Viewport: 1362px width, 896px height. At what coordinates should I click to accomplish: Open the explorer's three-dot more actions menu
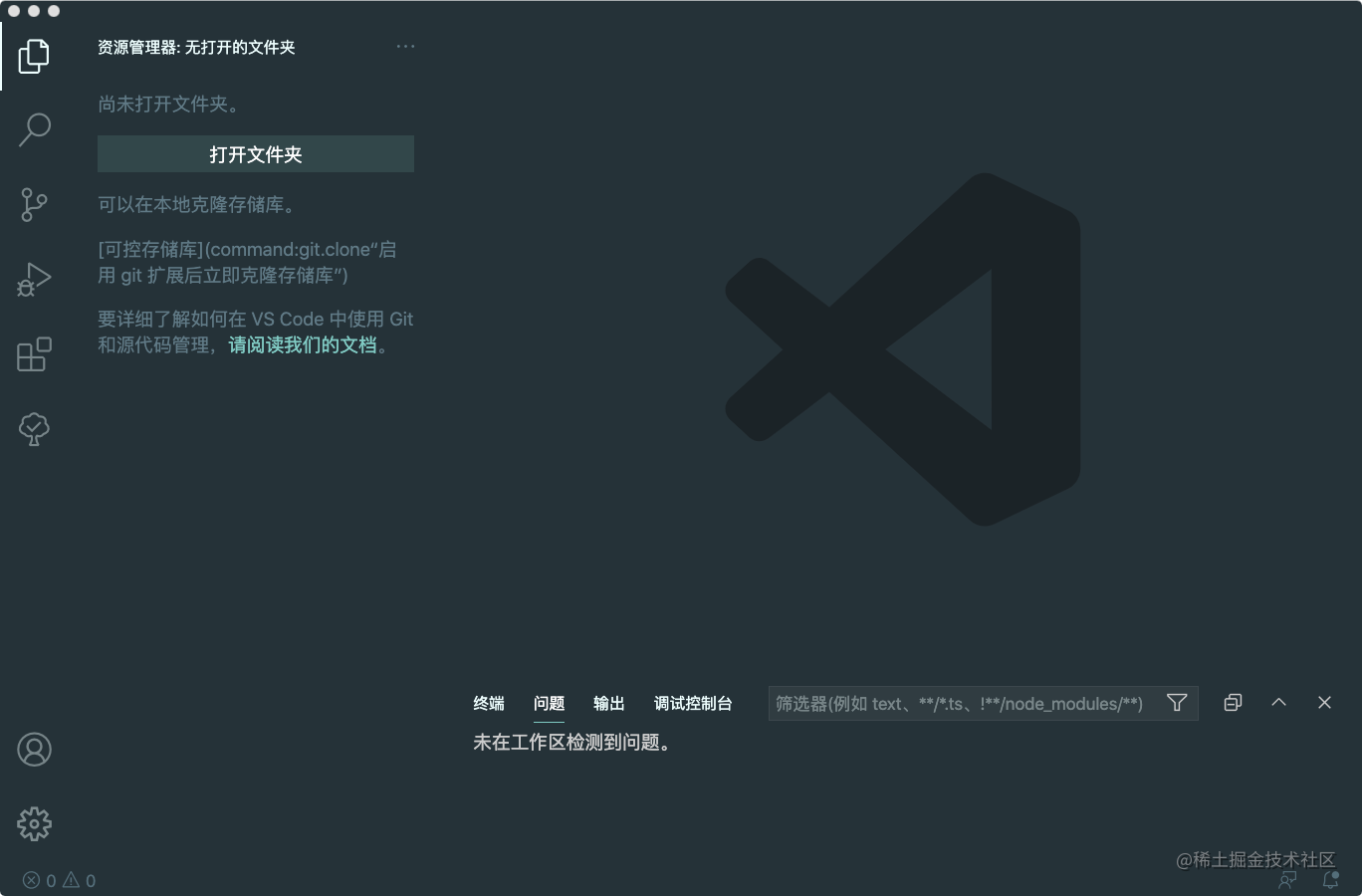(x=405, y=47)
